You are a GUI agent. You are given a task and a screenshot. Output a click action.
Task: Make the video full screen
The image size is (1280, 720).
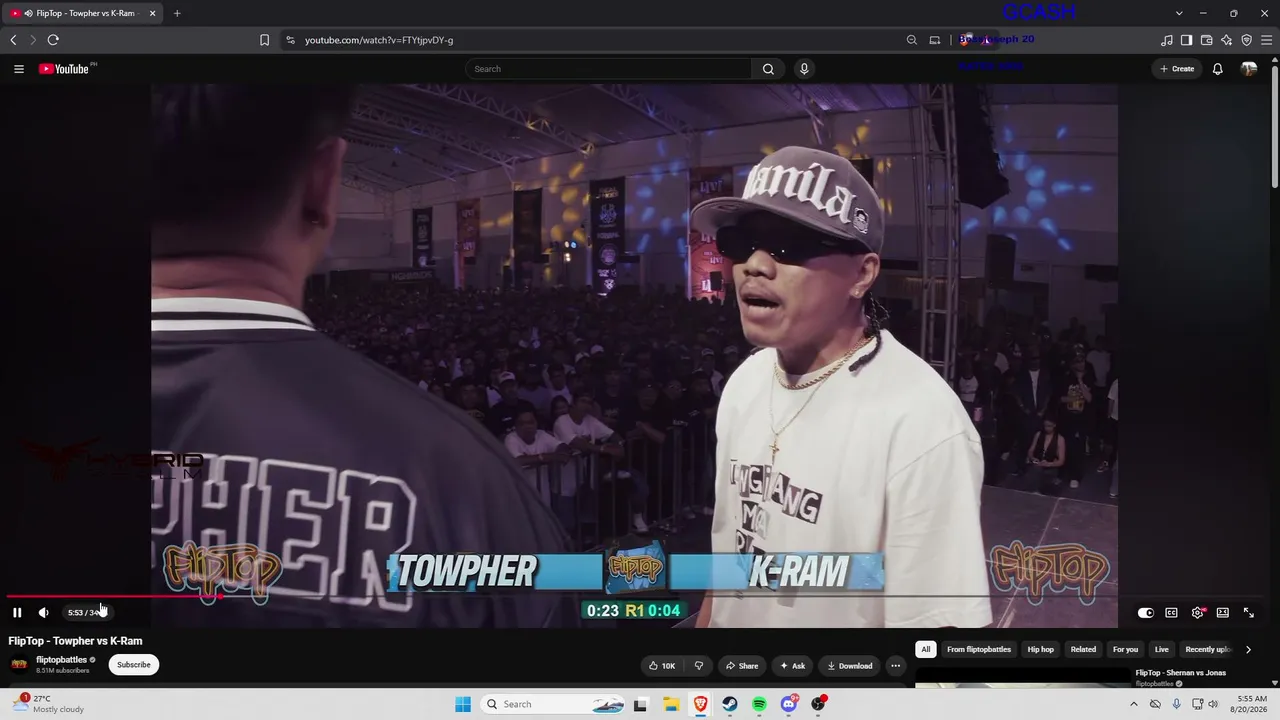tap(1248, 612)
